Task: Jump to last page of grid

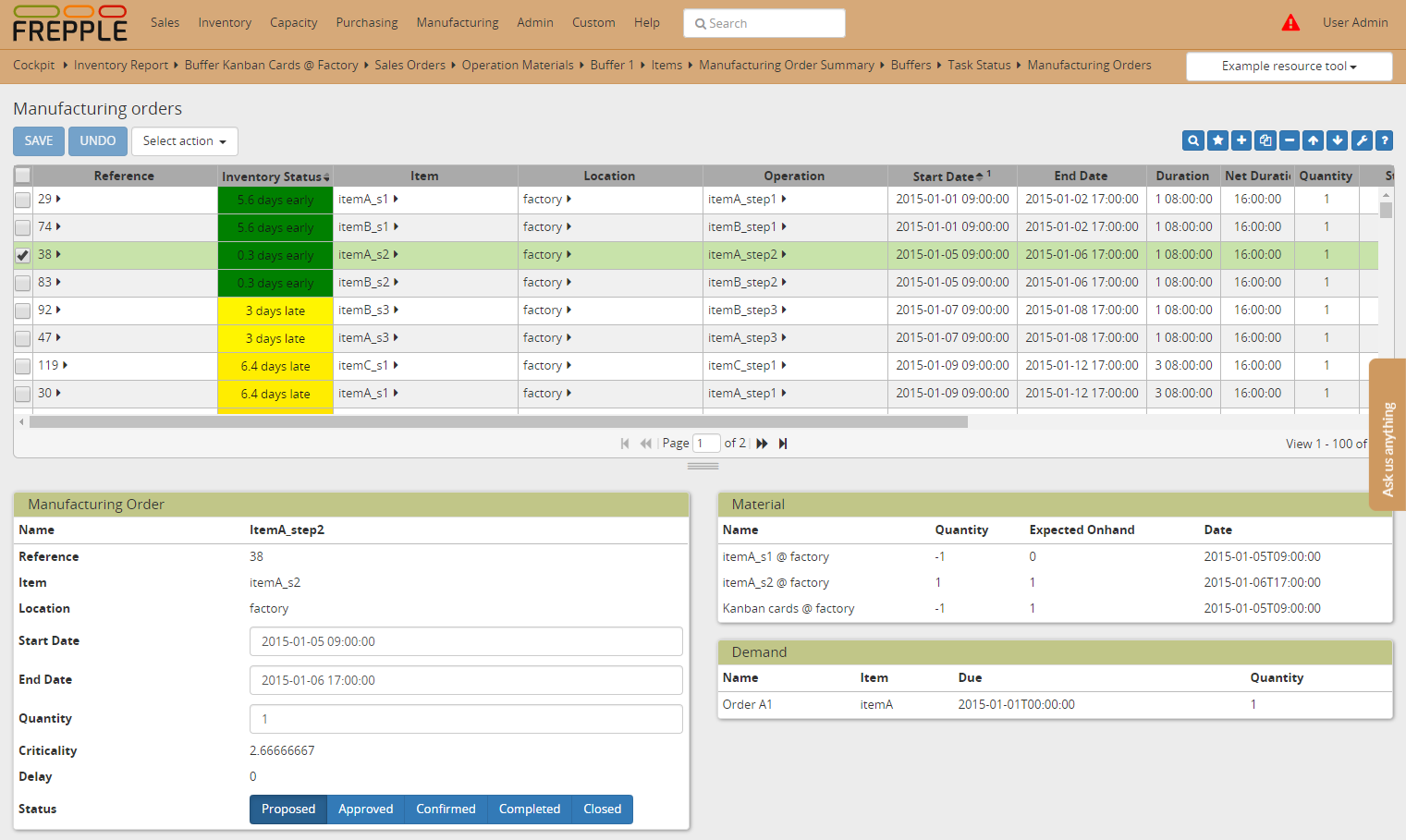Action: pos(783,444)
